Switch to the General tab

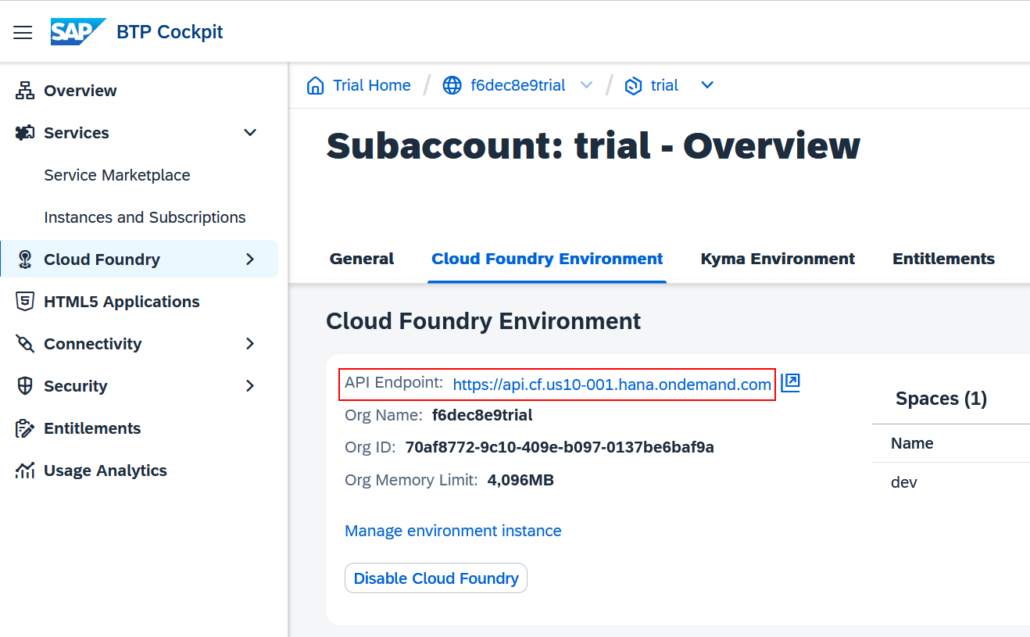coord(361,259)
